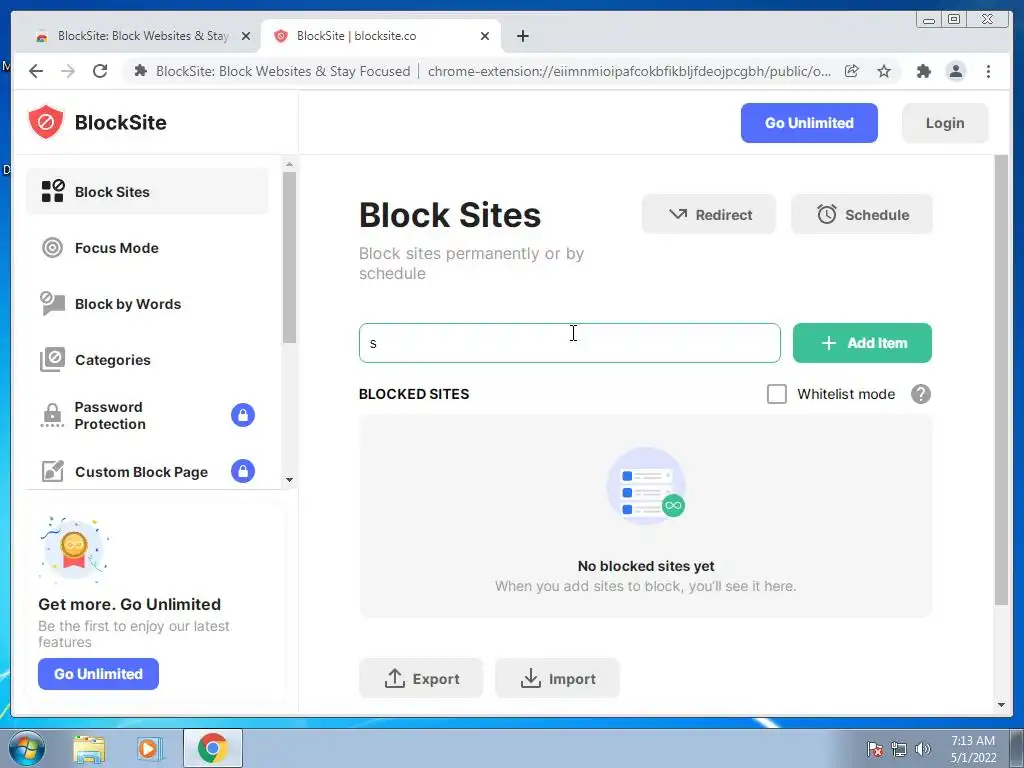
Task: Open Password Protection settings
Action: (x=147, y=415)
